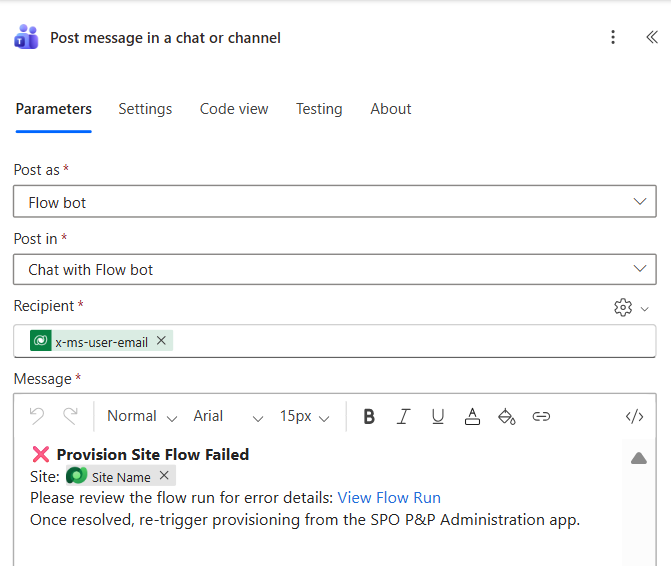The height and width of the screenshot is (566, 671).
Task: Click the Recipient gear settings icon
Action: tap(623, 307)
